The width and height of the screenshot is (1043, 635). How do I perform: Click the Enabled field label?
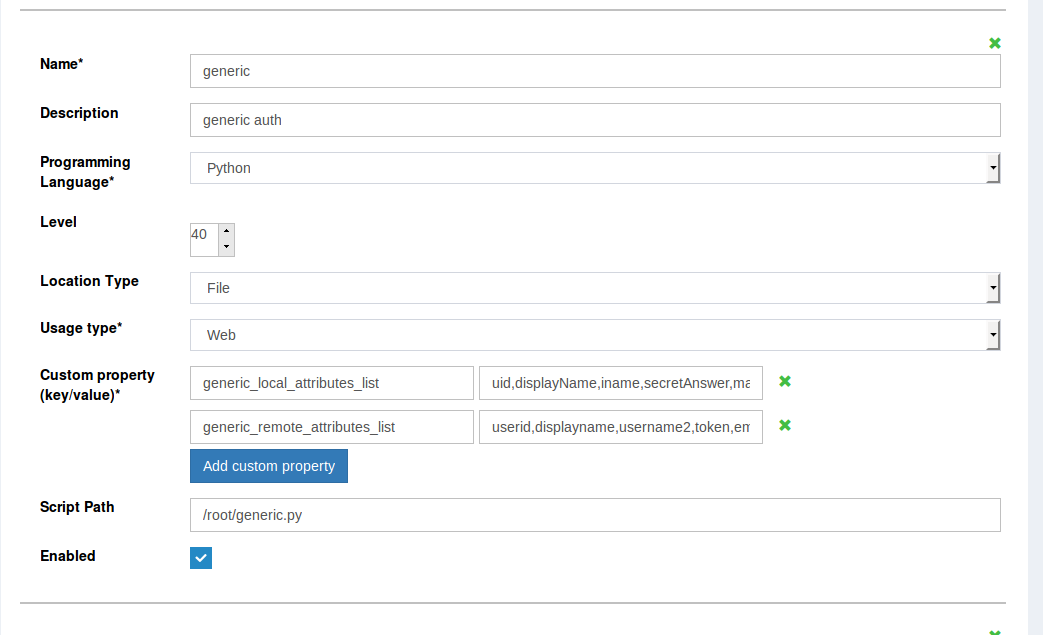[x=68, y=556]
